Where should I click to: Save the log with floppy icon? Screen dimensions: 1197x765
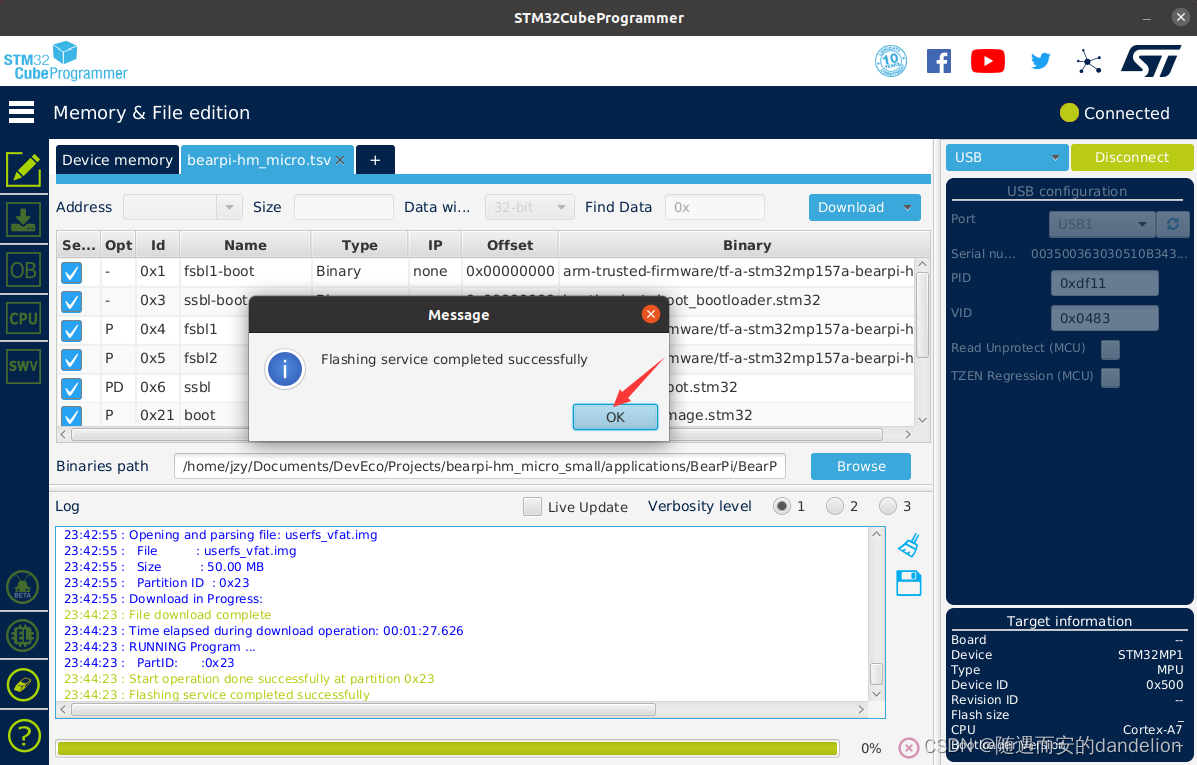[x=908, y=583]
